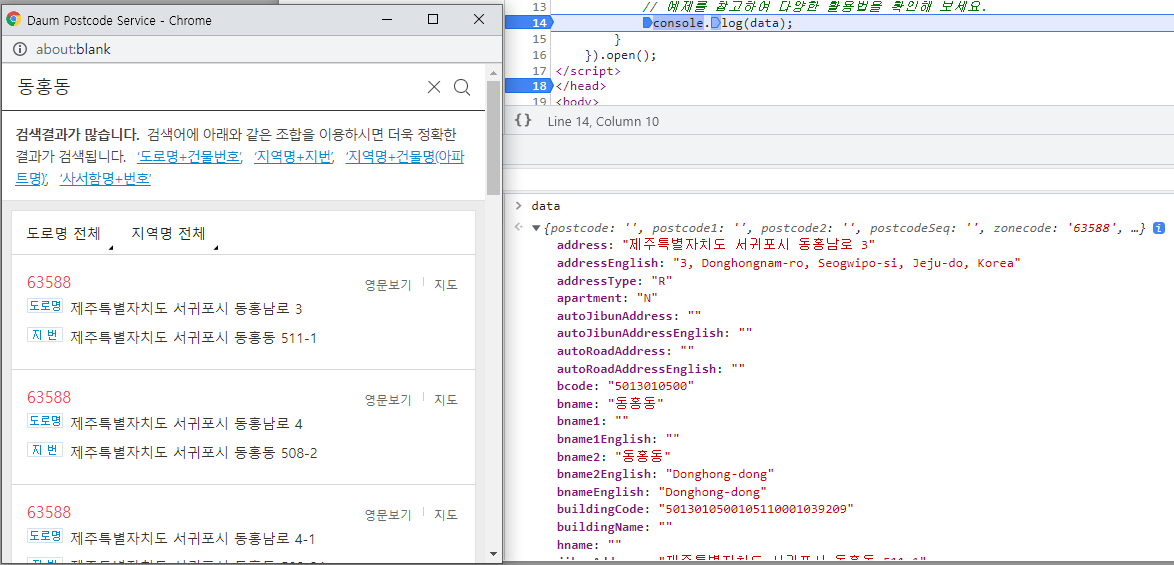The width and height of the screenshot is (1174, 565).
Task: Click the popup scrollbar up arrow
Action: tap(493, 73)
